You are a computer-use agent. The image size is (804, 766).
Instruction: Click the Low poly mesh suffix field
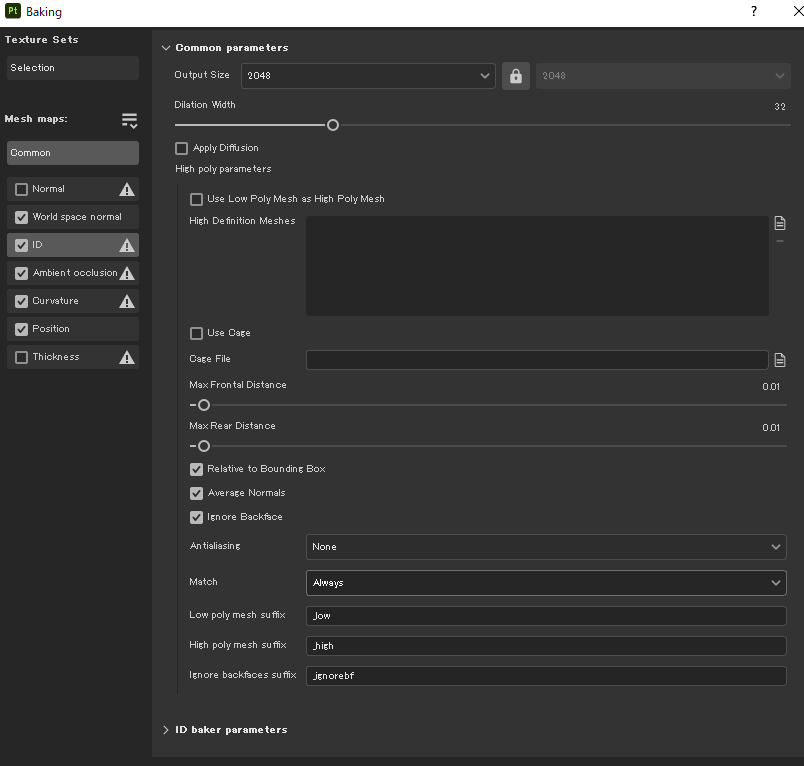click(x=545, y=616)
